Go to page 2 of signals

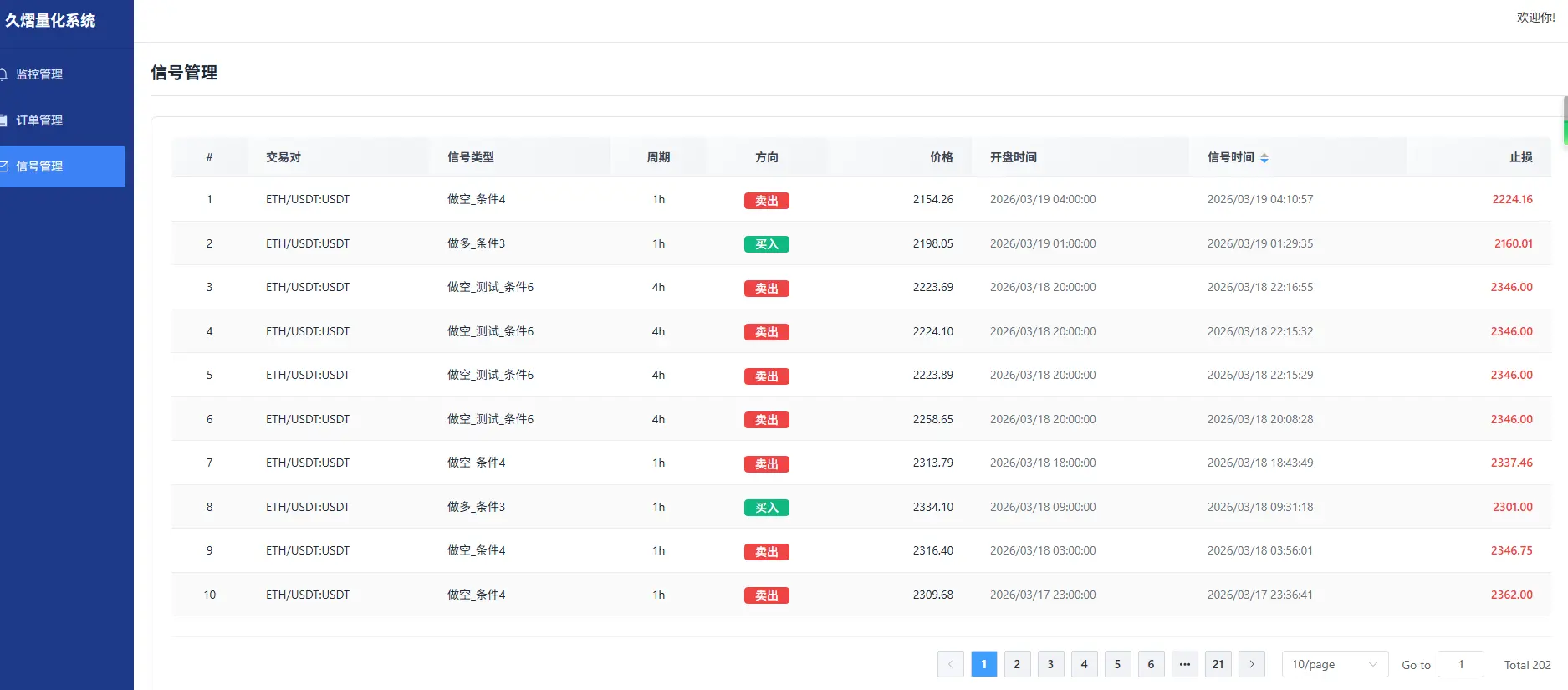tap(1017, 664)
